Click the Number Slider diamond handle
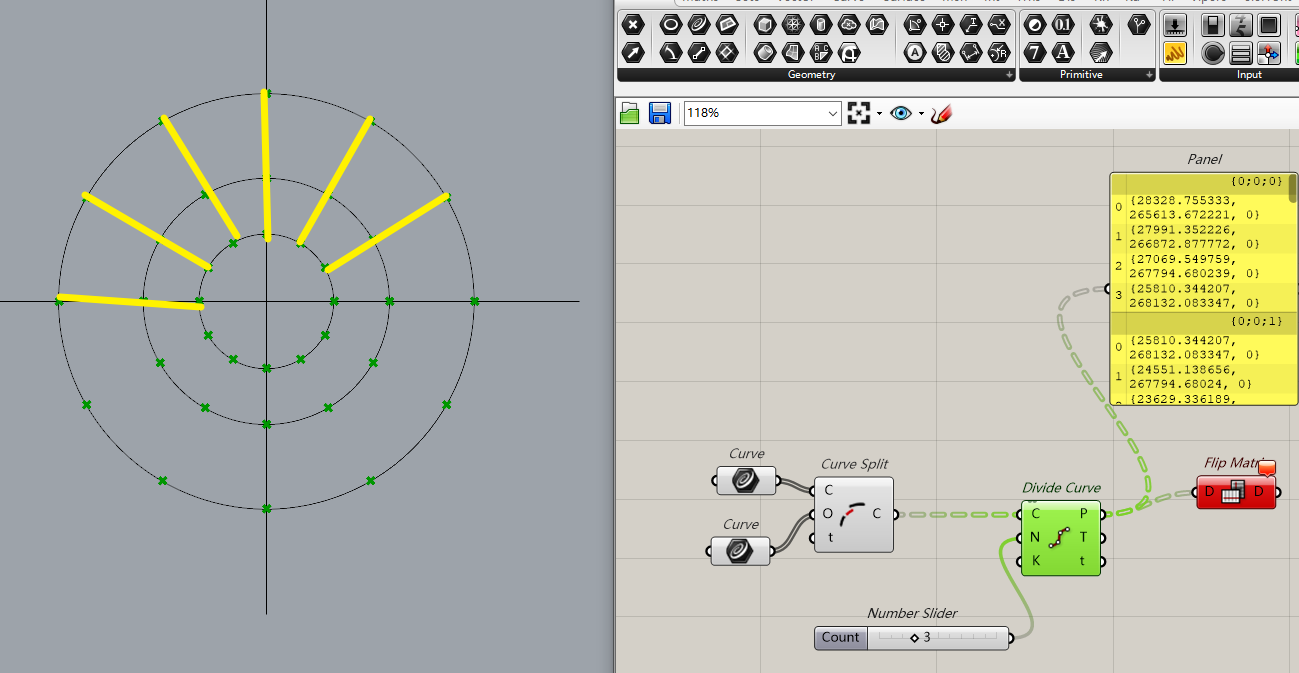This screenshot has height=673, width=1299. click(x=914, y=638)
